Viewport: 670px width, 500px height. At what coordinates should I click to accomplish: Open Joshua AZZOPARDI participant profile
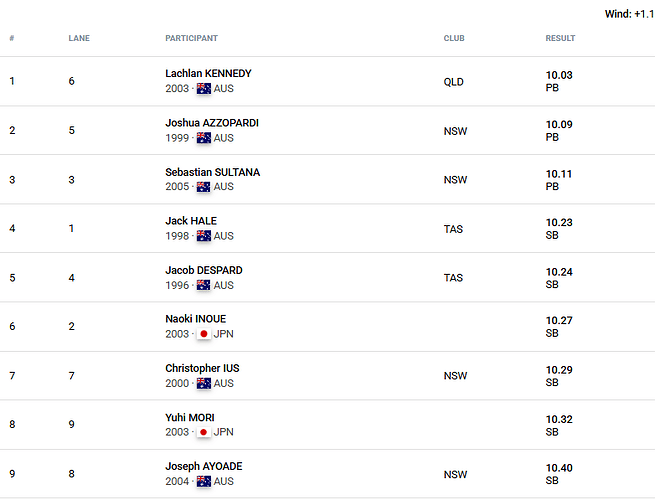(212, 123)
